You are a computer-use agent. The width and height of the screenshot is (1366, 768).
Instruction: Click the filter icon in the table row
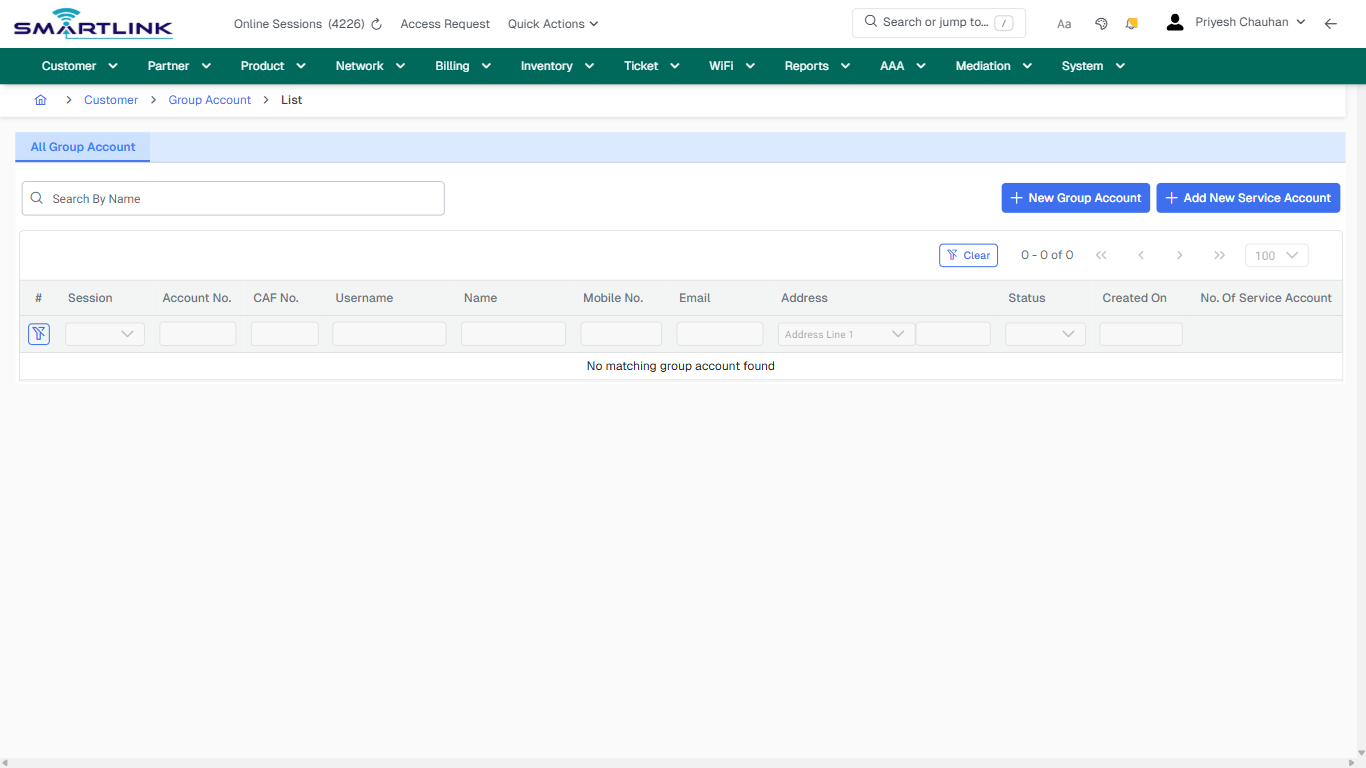38,333
